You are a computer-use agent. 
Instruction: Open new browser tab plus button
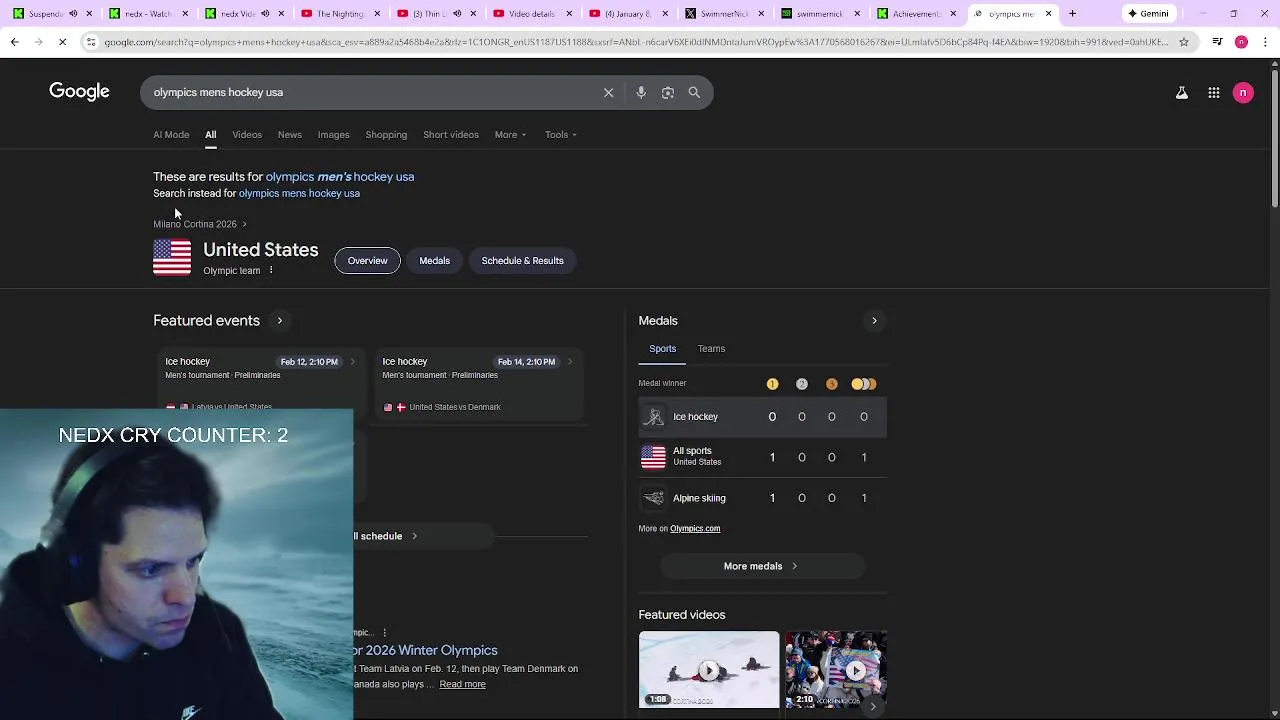[x=1072, y=14]
